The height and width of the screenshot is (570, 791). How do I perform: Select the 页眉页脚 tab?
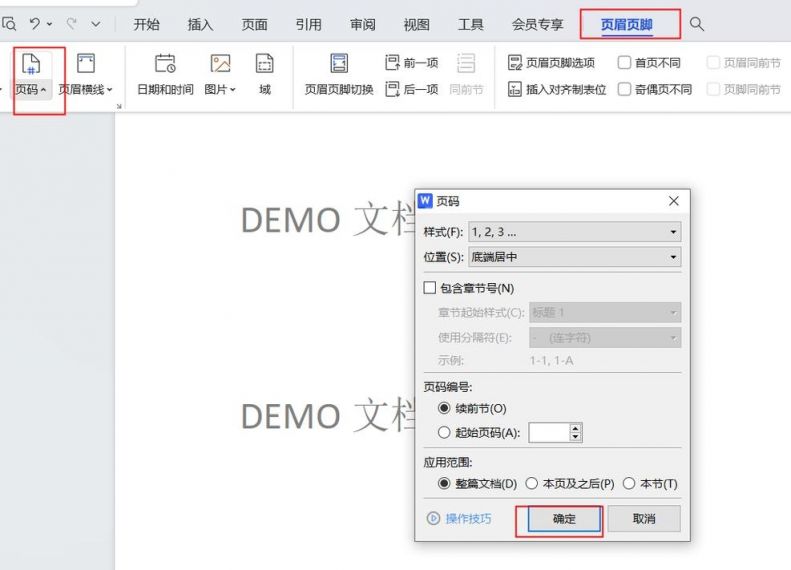[x=627, y=24]
